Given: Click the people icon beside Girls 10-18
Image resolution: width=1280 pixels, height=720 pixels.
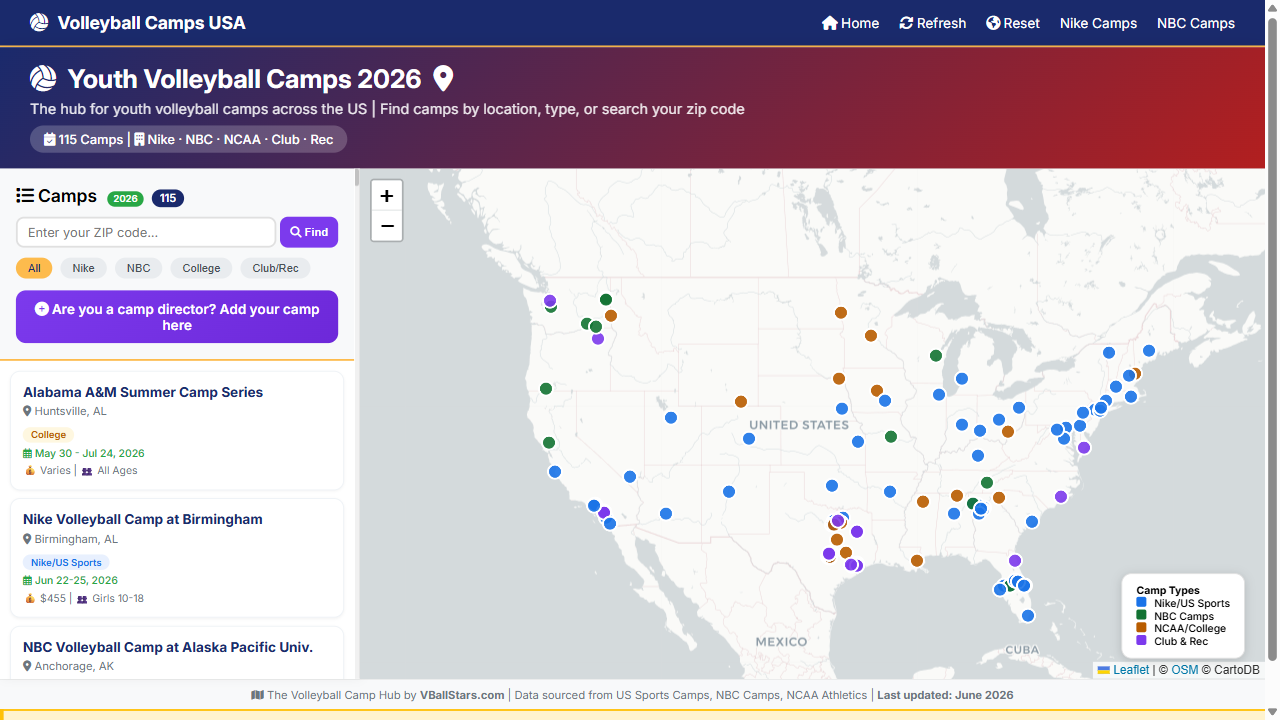Looking at the screenshot, I should pos(82,599).
